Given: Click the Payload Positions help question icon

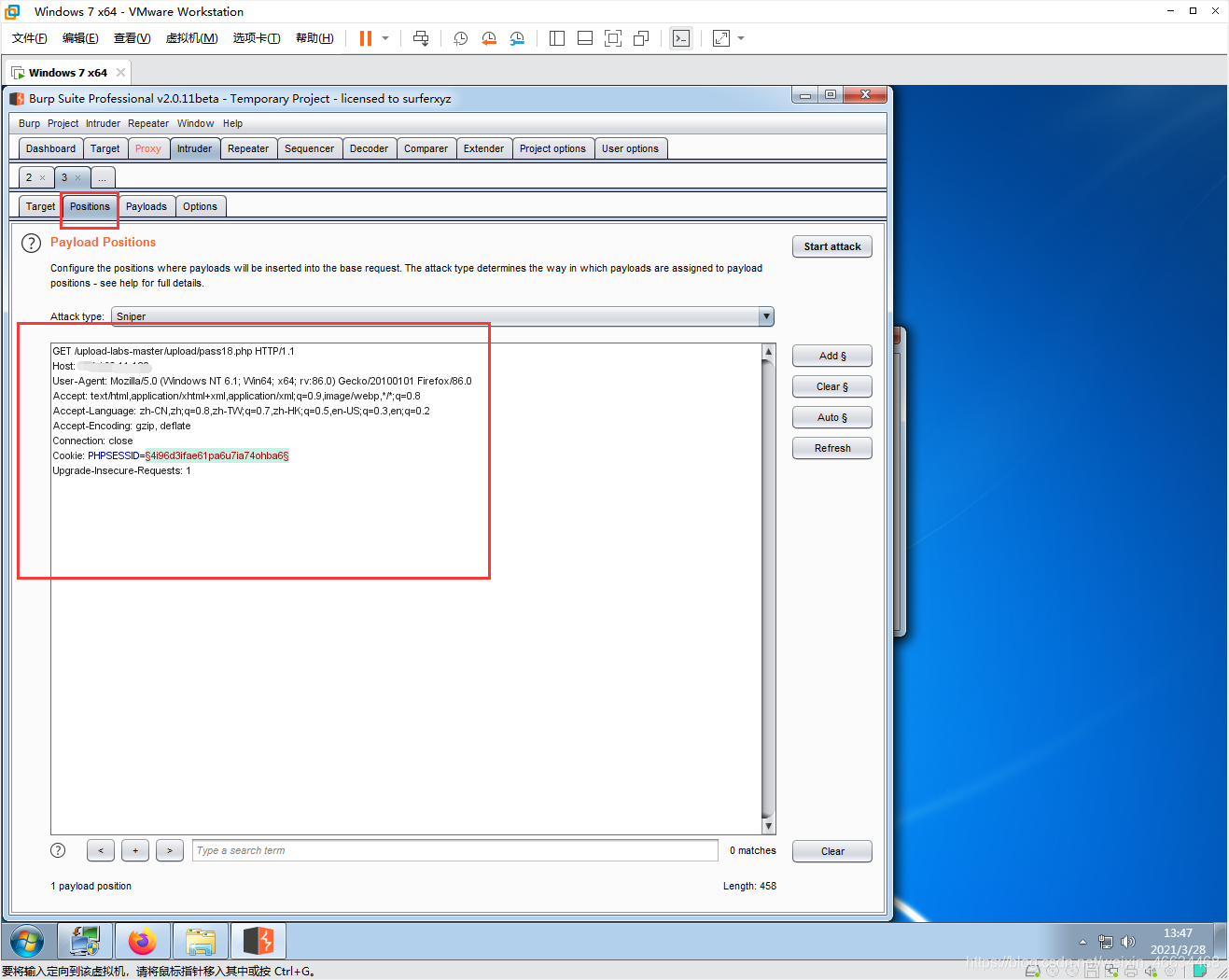Looking at the screenshot, I should click(x=31, y=243).
